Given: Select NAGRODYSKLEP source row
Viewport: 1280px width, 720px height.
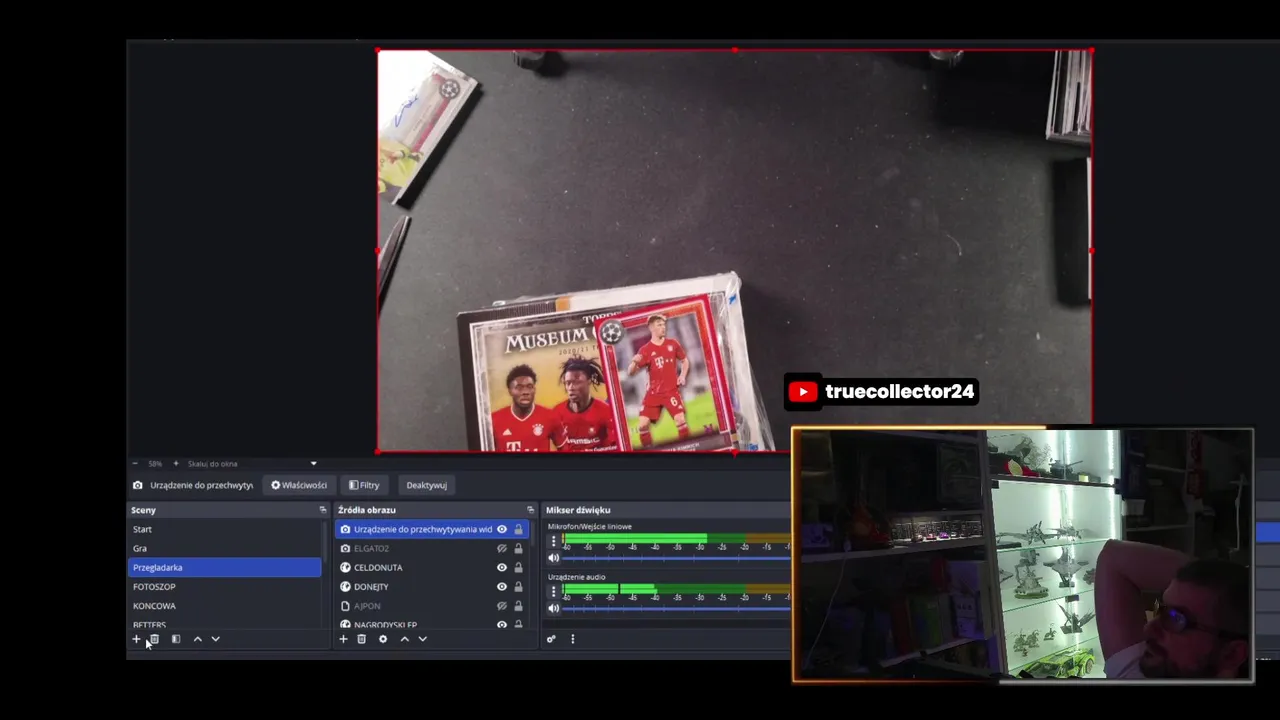Looking at the screenshot, I should pyautogui.click(x=431, y=624).
